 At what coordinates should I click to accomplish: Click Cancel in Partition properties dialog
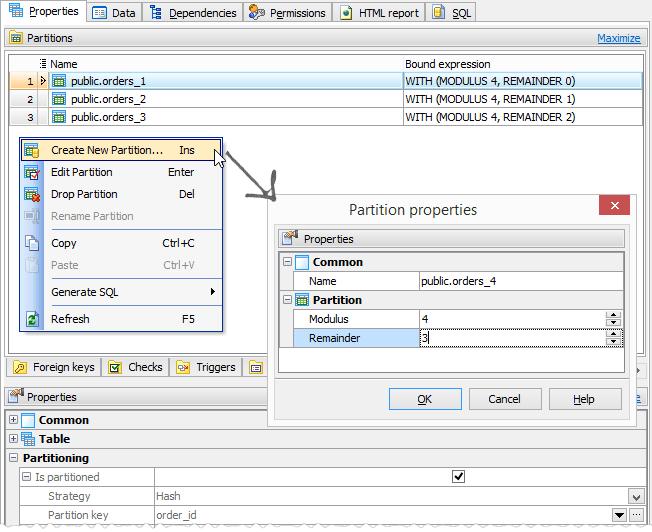tap(505, 399)
